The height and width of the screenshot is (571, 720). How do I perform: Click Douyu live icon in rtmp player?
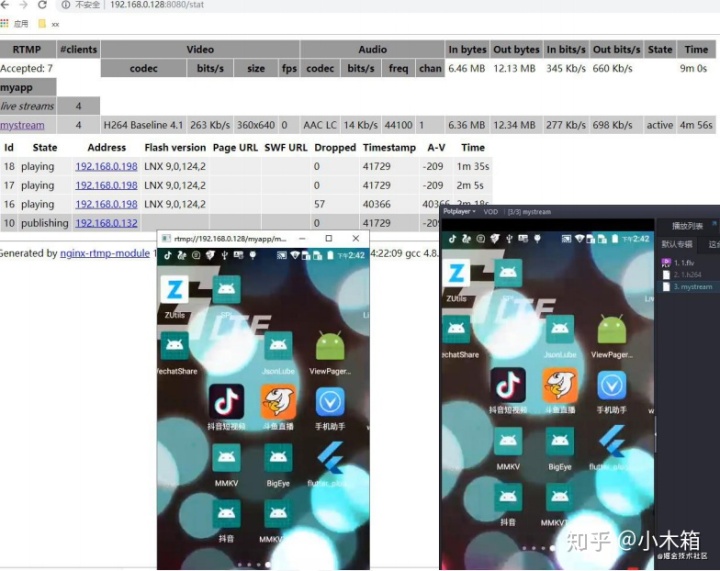[278, 402]
